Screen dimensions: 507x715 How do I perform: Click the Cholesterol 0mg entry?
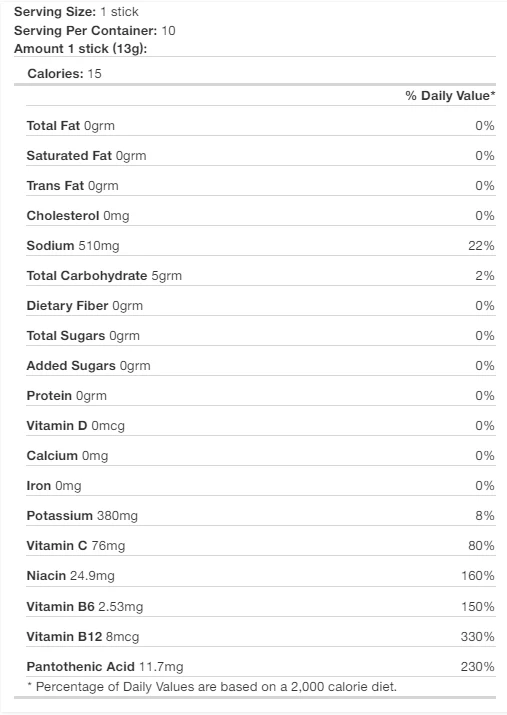pos(78,216)
